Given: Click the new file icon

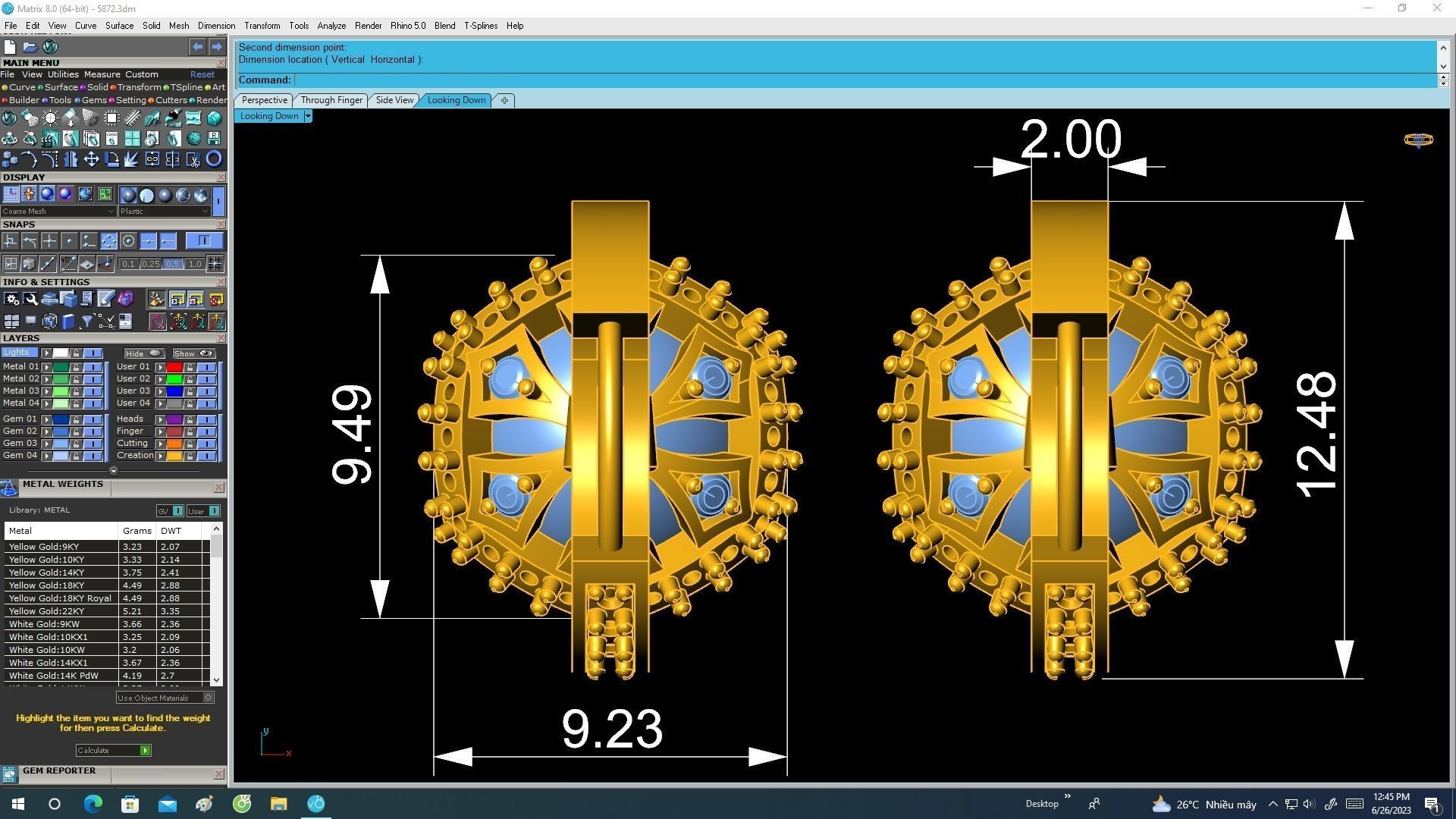Looking at the screenshot, I should pyautogui.click(x=10, y=46).
